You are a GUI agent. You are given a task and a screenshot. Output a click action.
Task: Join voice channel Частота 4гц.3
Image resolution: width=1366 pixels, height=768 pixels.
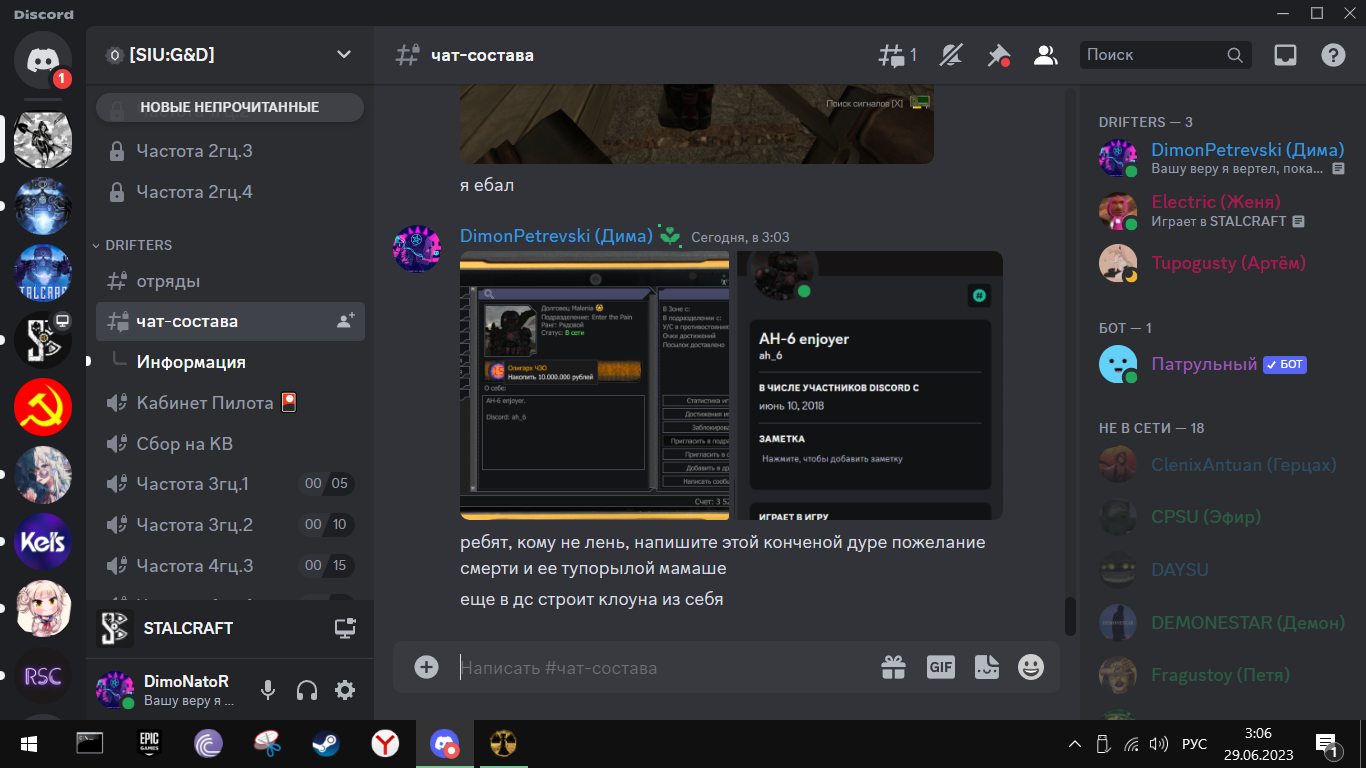click(x=230, y=566)
